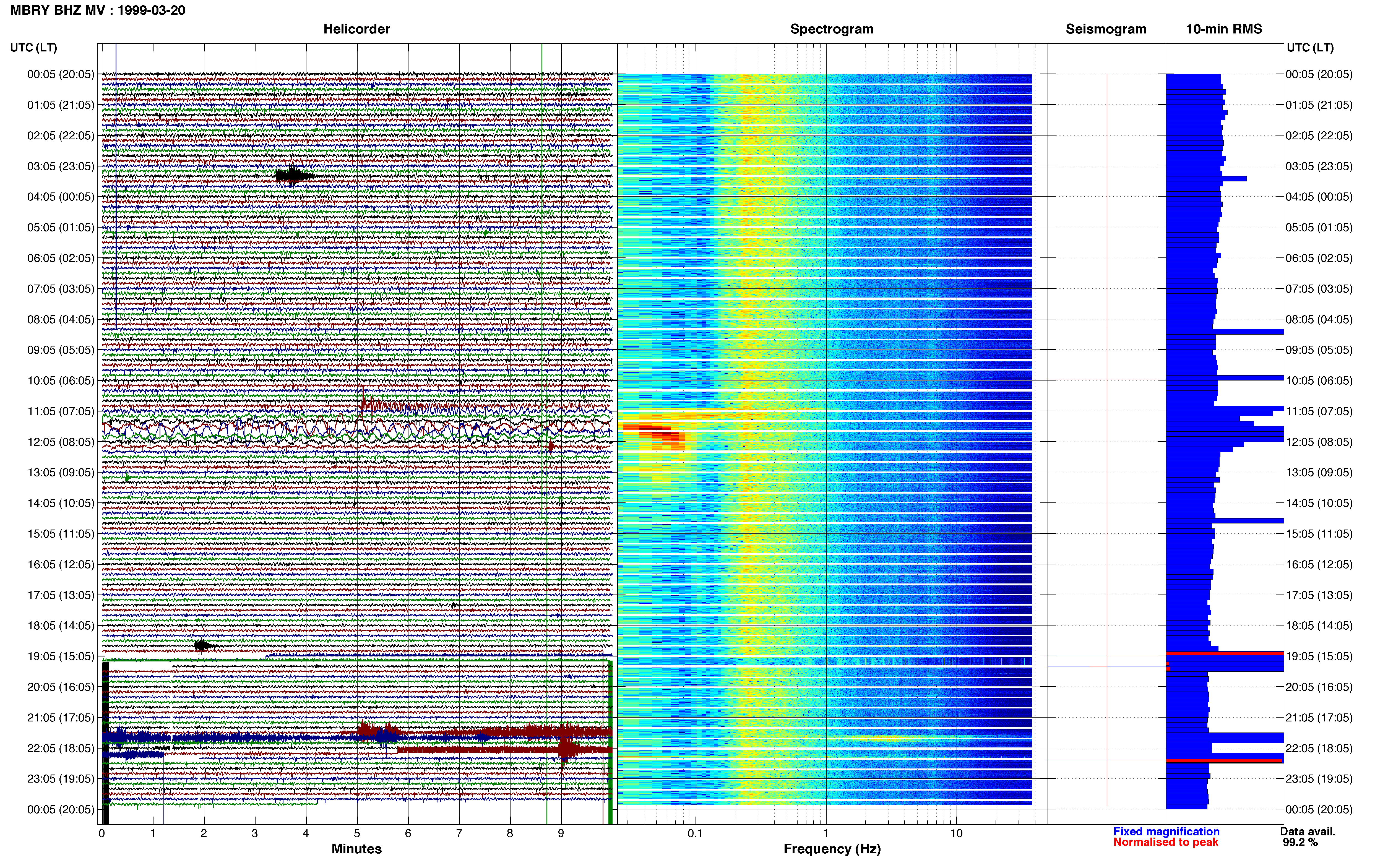This screenshot has height=868, width=1388.
Task: Click the '99.2 %' data availability value
Action: pyautogui.click(x=1300, y=842)
